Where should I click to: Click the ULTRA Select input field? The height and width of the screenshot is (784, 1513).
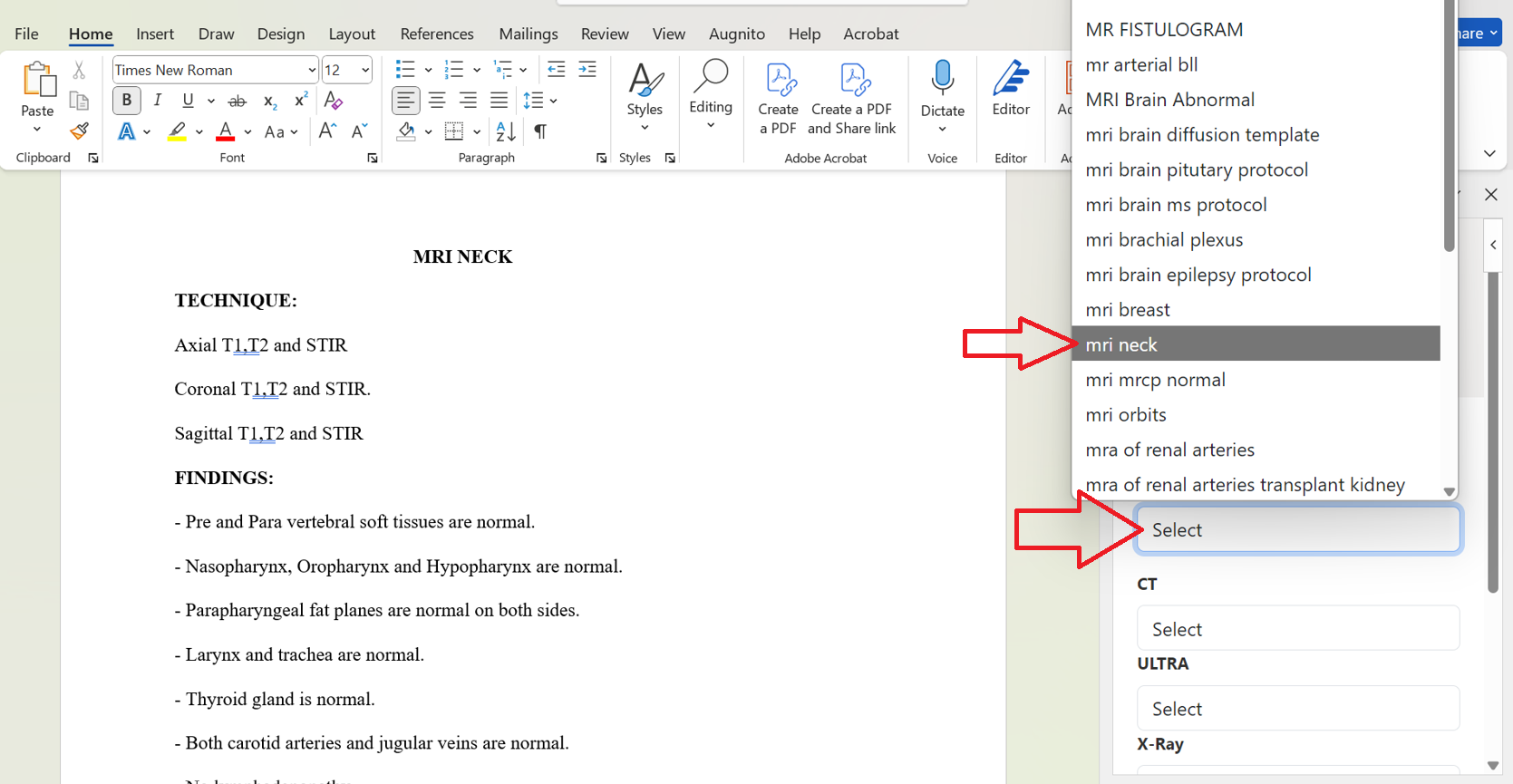[x=1297, y=709]
